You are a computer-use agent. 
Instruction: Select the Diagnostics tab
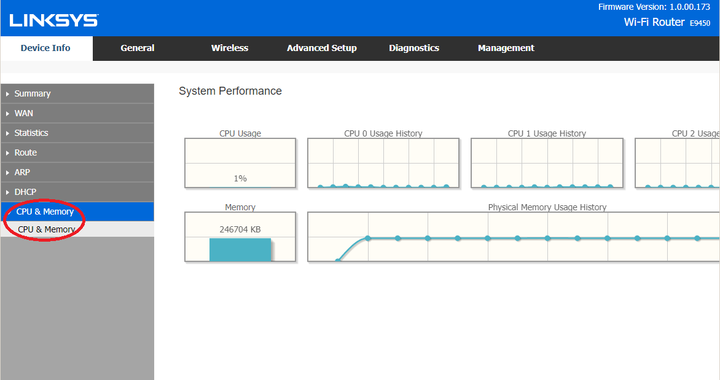(x=414, y=48)
